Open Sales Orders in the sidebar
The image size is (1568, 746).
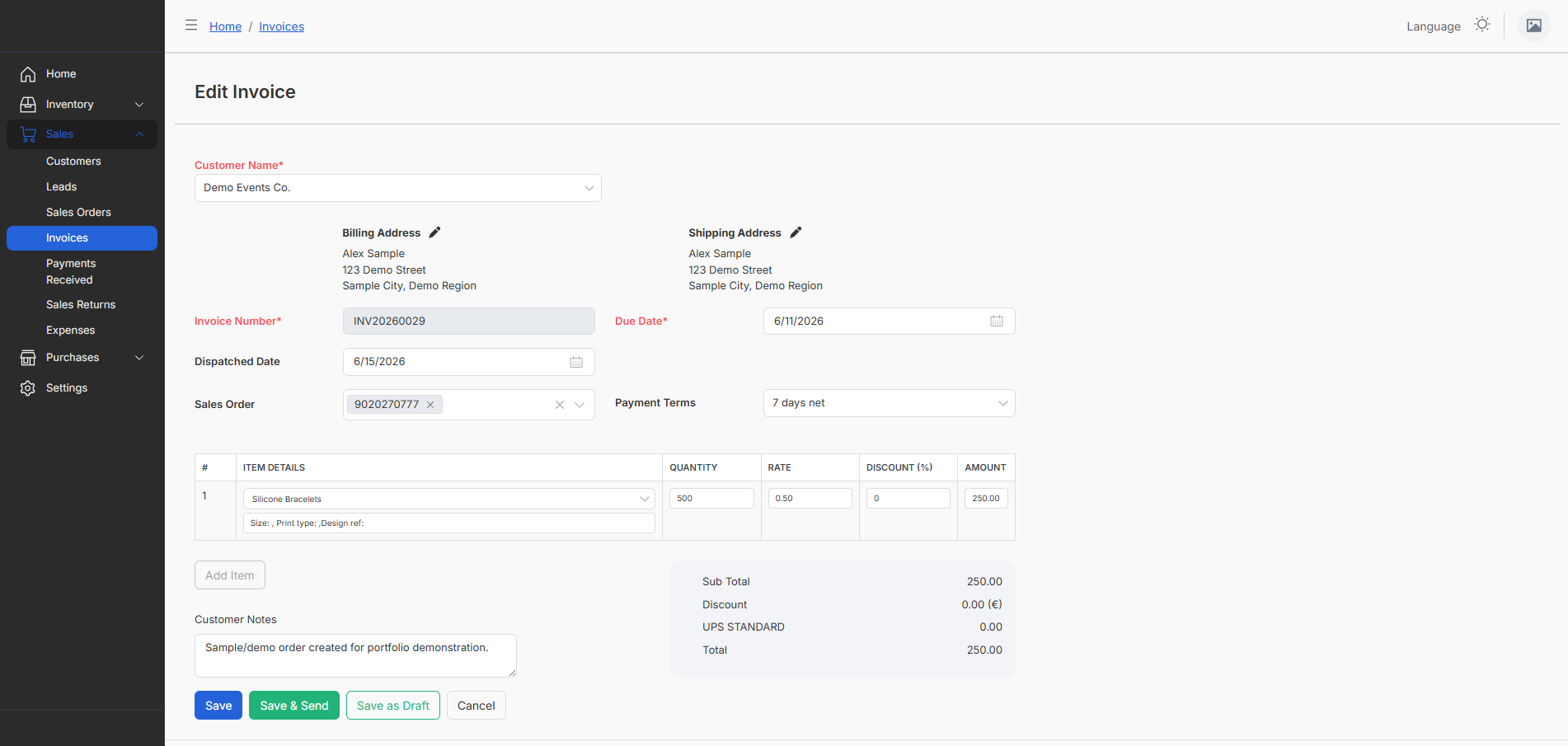tap(78, 213)
